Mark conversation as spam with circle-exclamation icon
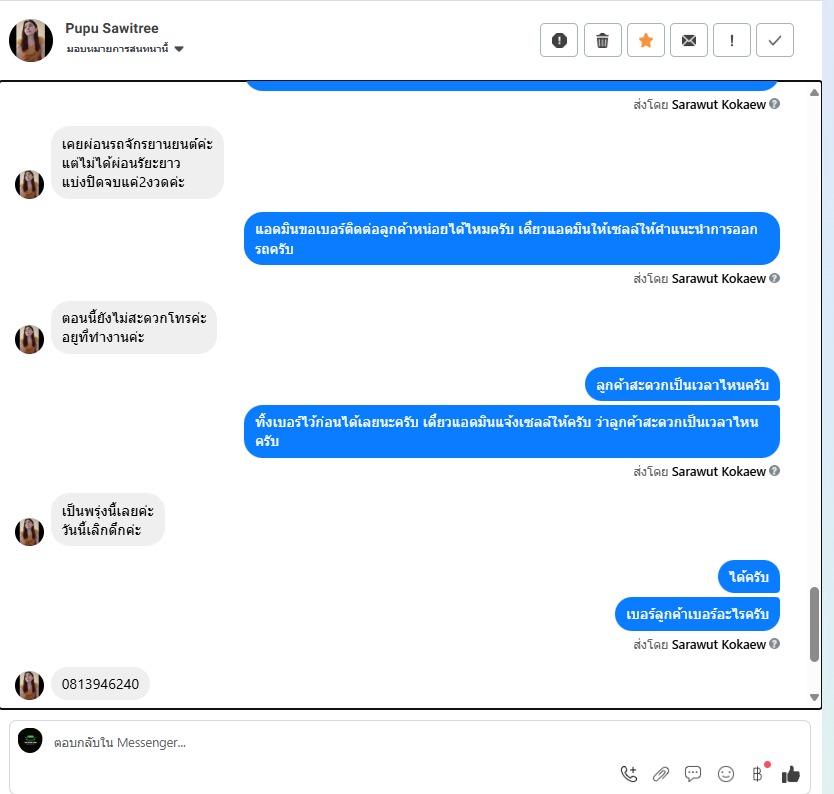The height and width of the screenshot is (794, 834). coord(558,40)
